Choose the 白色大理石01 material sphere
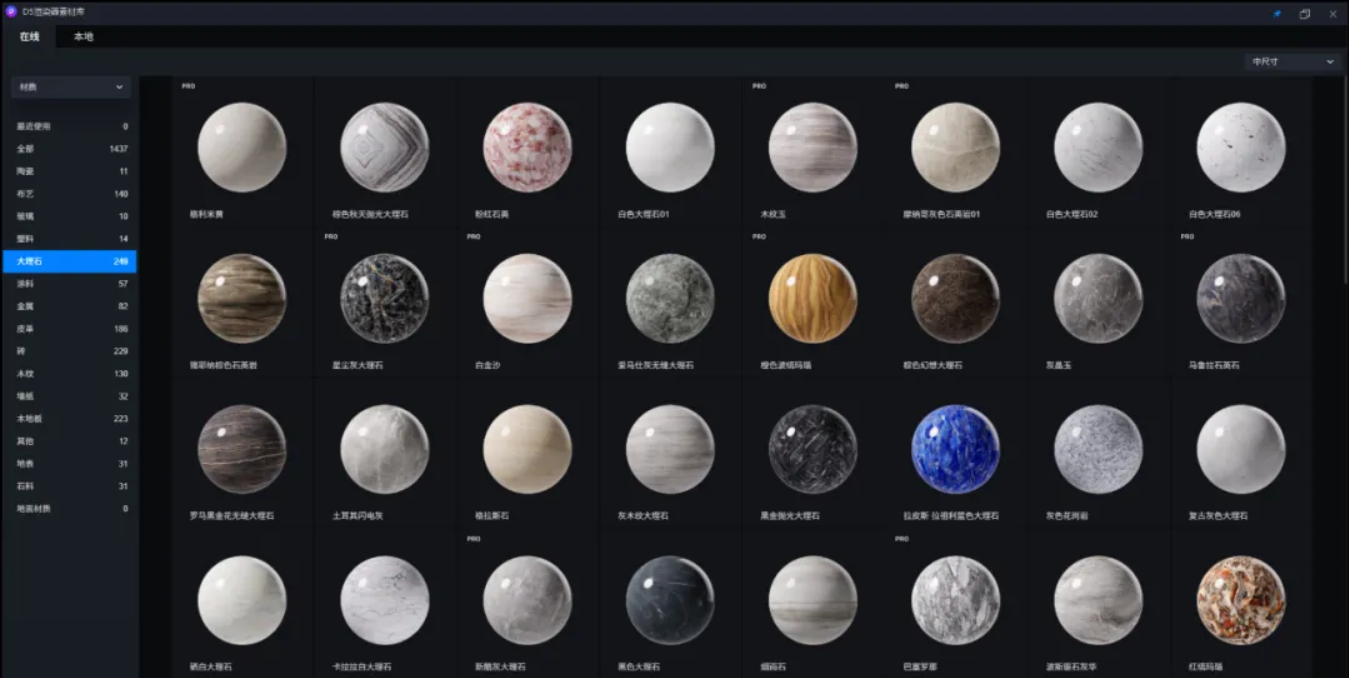The width and height of the screenshot is (1349, 678). click(670, 147)
